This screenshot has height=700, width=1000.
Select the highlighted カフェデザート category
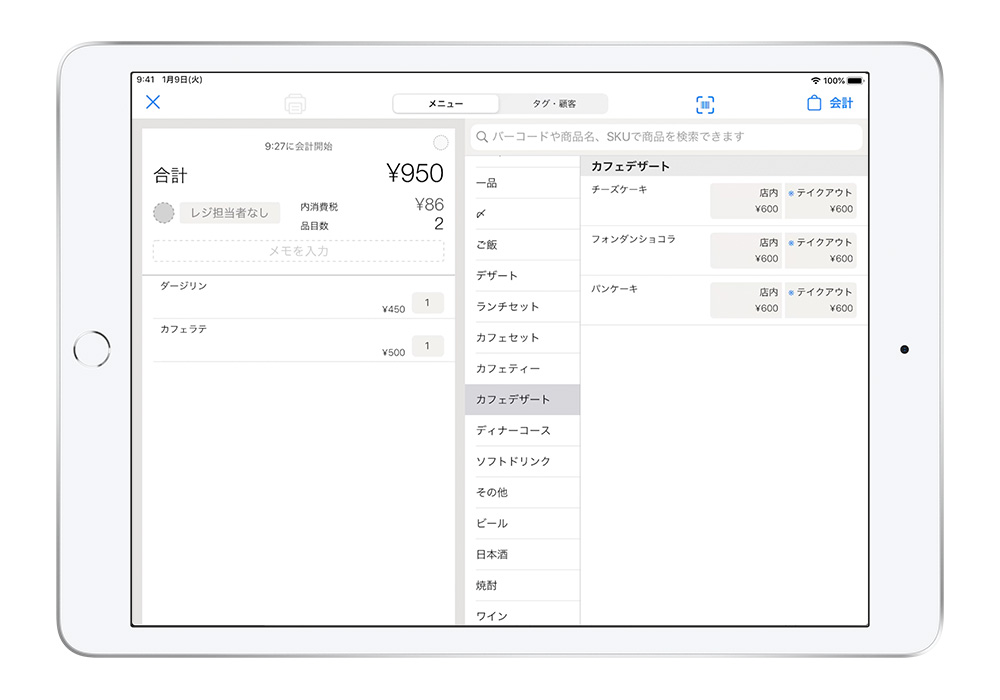point(522,400)
